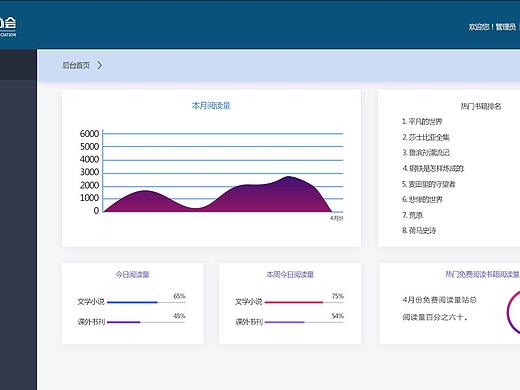Click 课外书刊 label in 今日阅读量 card
This screenshot has width=520, height=390.
click(x=91, y=322)
